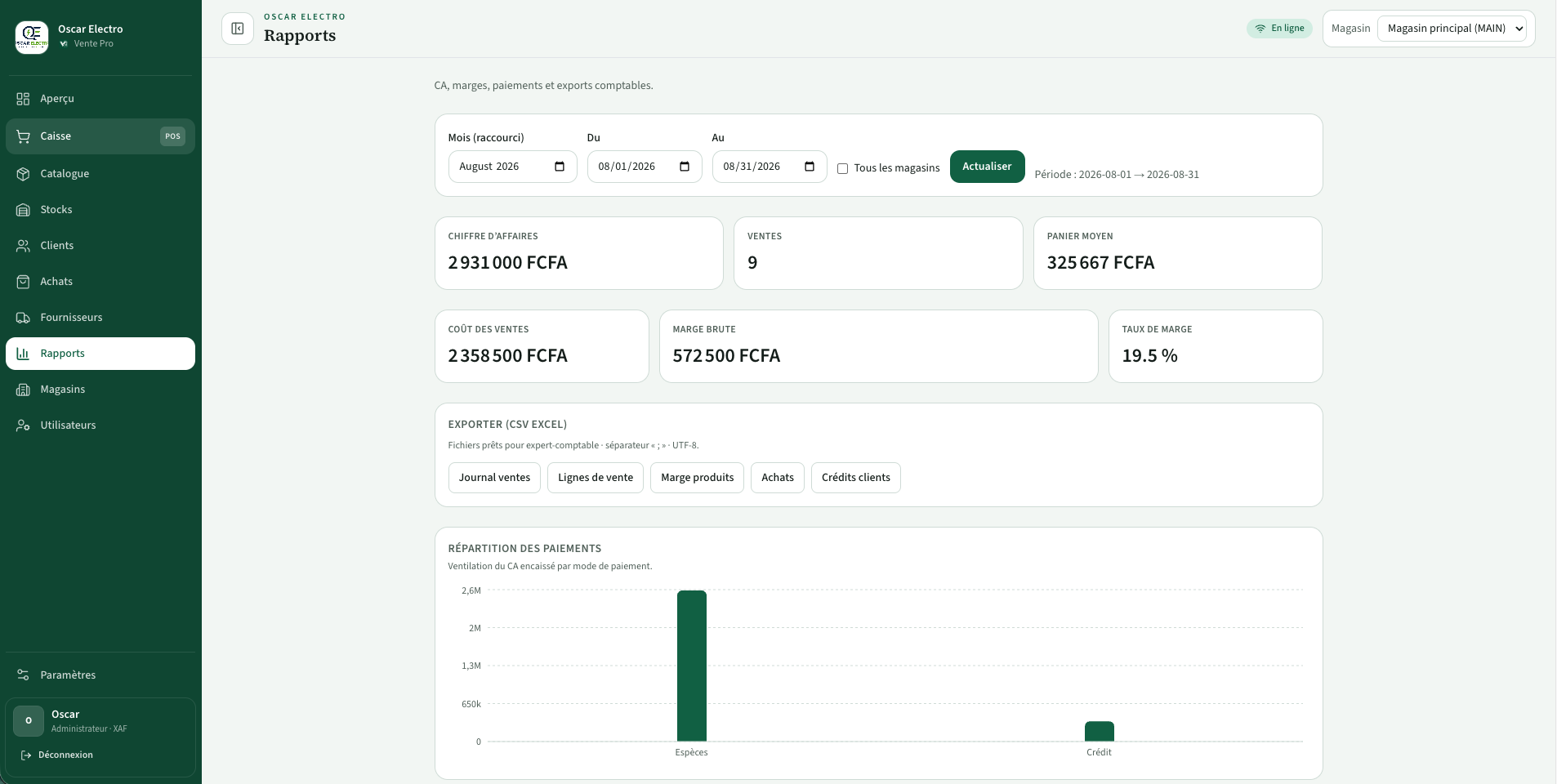Open Paramètres at the sidebar bottom
Screen dimensions: 1557x784
pos(100,675)
